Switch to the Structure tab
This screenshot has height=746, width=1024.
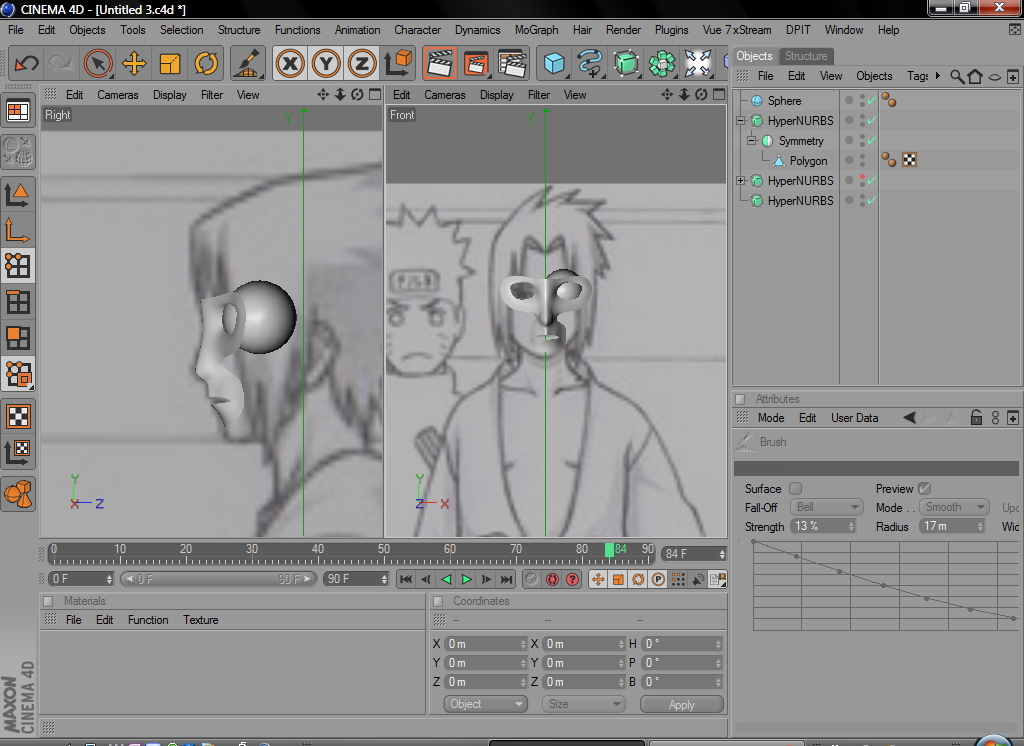pos(806,56)
